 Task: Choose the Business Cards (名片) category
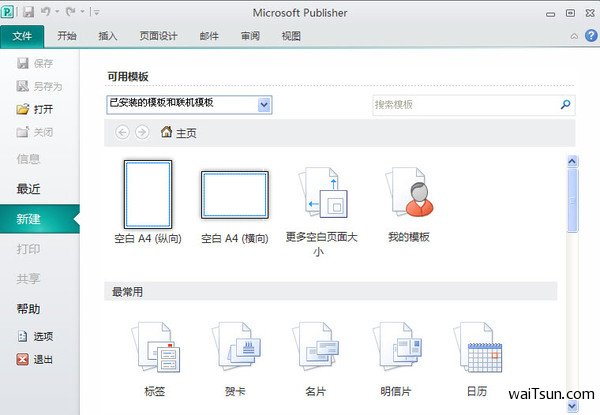[317, 350]
